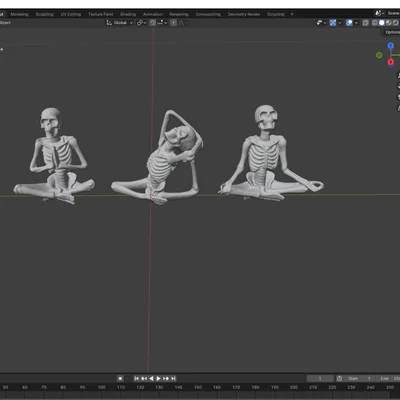Toggle auto keying record button
Viewport: 400px width, 400px height.
click(x=120, y=378)
